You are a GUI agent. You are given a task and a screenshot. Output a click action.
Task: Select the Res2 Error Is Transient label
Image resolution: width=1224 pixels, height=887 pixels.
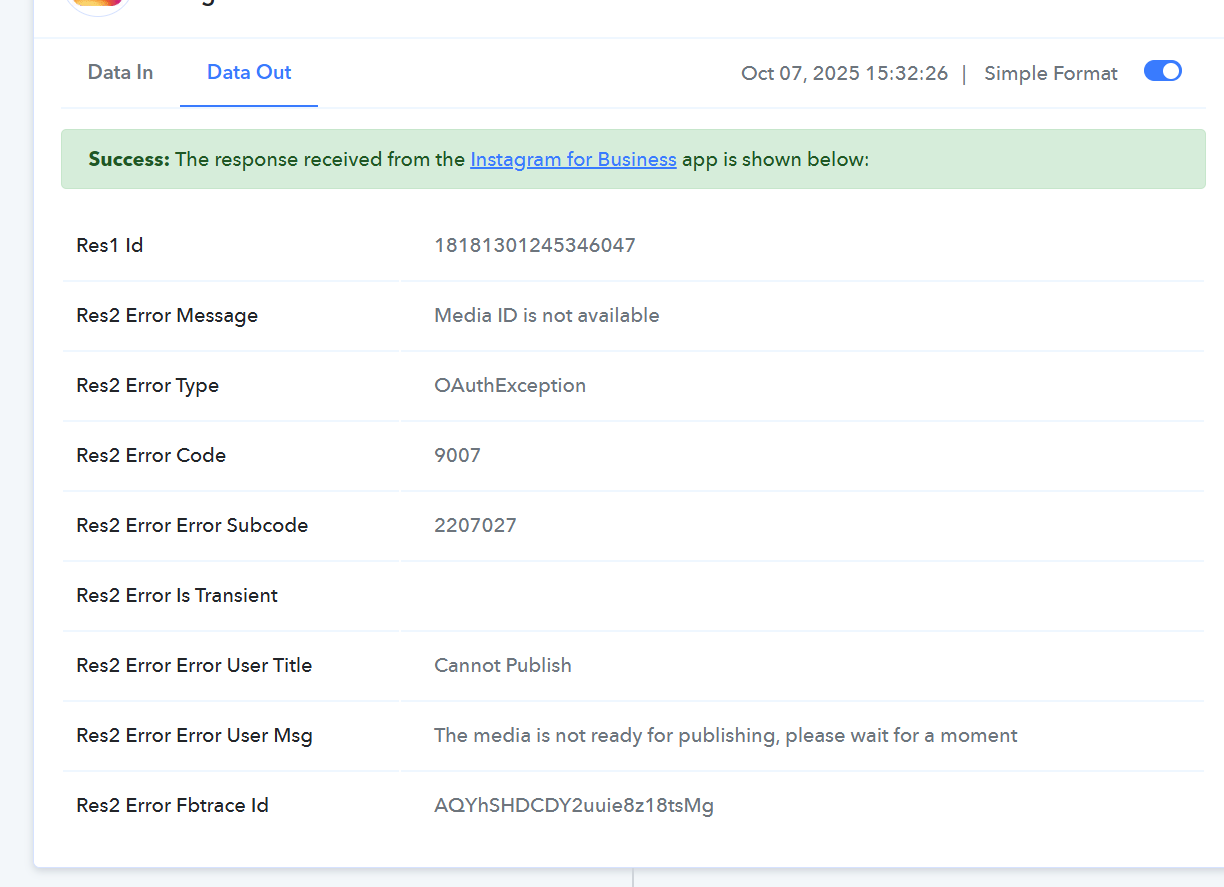point(177,596)
